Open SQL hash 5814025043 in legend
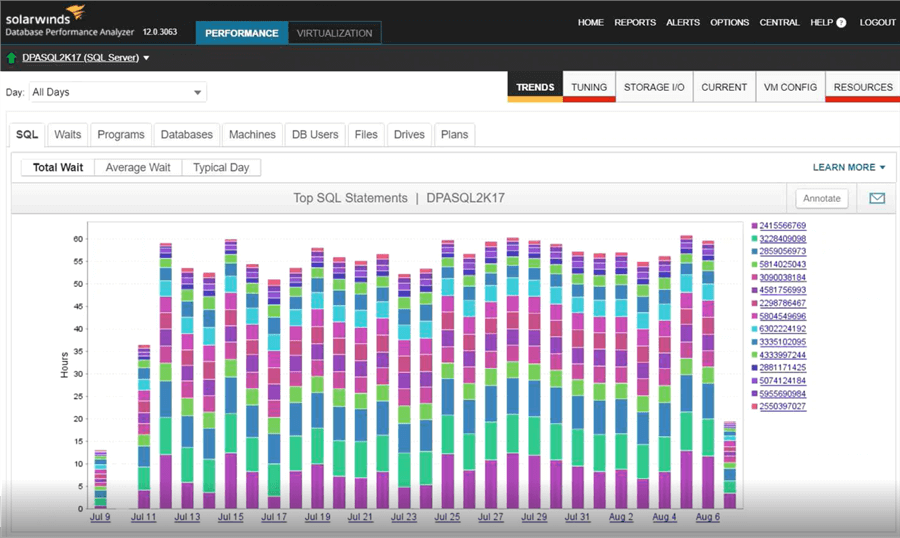The width and height of the screenshot is (900, 538). pyautogui.click(x=782, y=265)
